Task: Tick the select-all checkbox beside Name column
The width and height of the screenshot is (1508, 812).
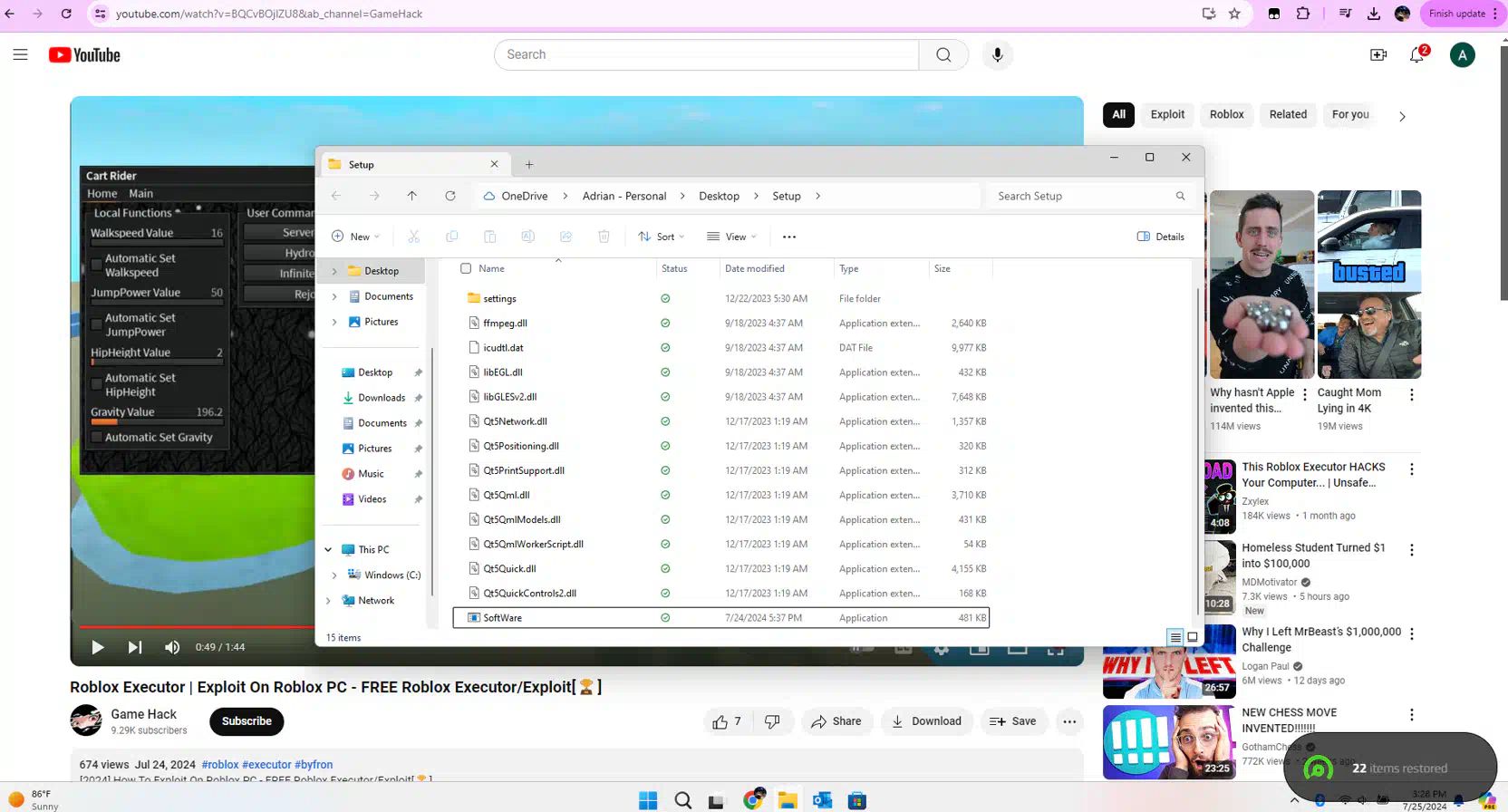Action: pyautogui.click(x=466, y=268)
